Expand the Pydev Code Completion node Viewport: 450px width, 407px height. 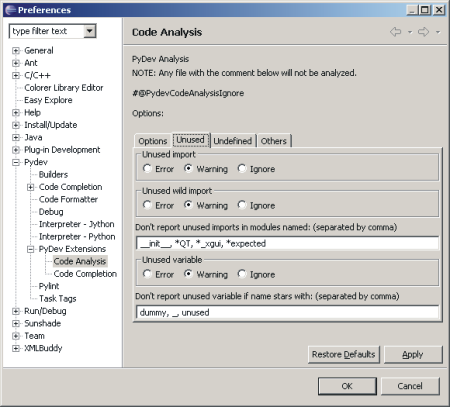pos(30,187)
